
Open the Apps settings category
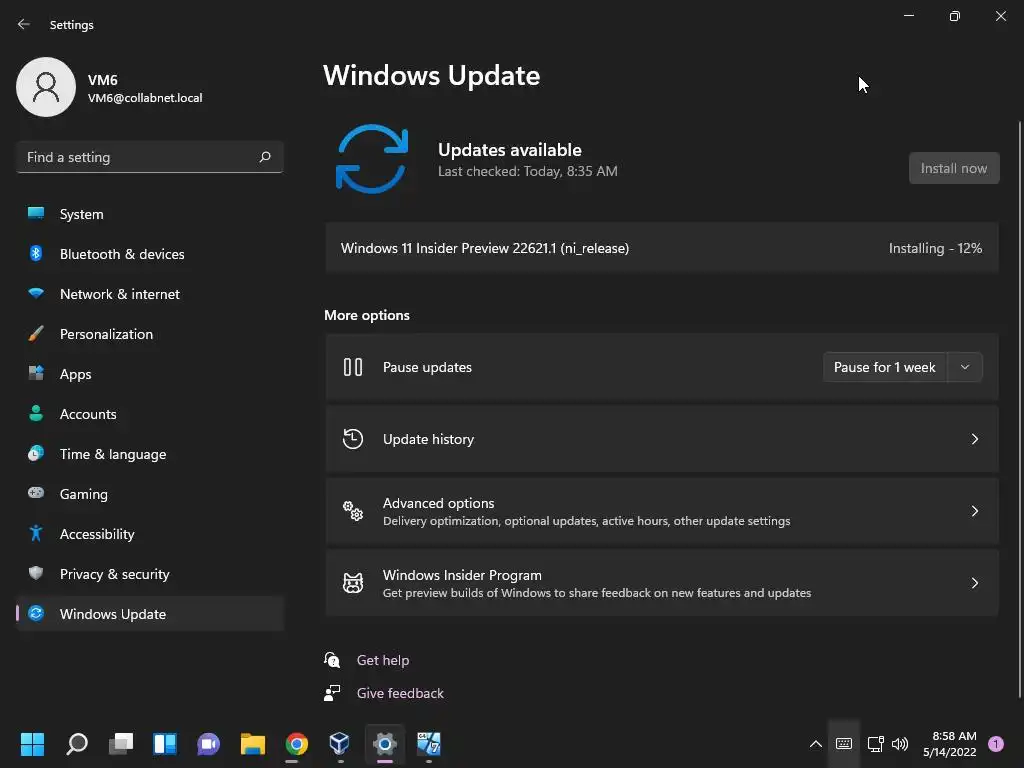(150, 374)
